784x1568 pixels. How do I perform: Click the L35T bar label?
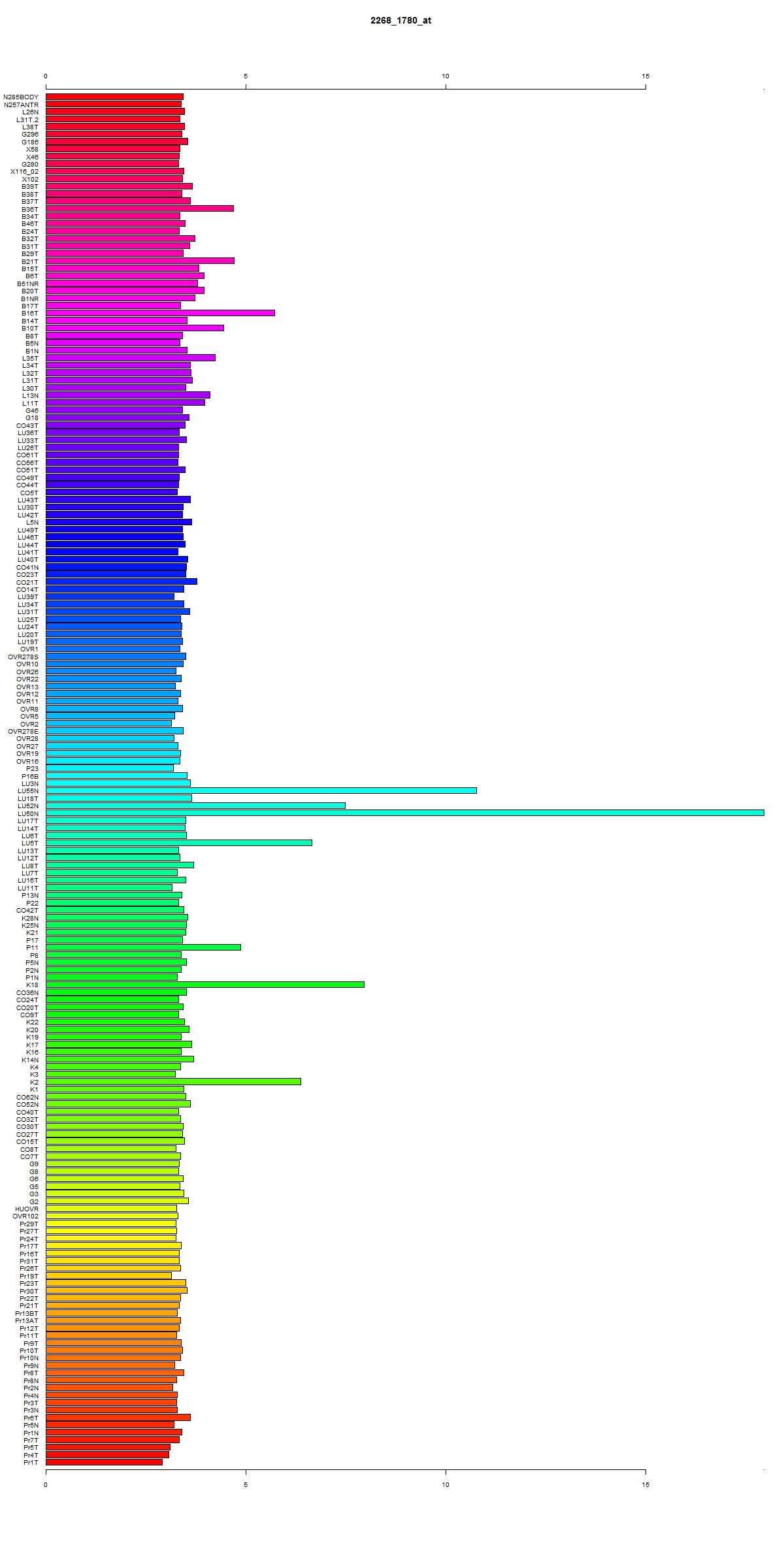pyautogui.click(x=30, y=359)
